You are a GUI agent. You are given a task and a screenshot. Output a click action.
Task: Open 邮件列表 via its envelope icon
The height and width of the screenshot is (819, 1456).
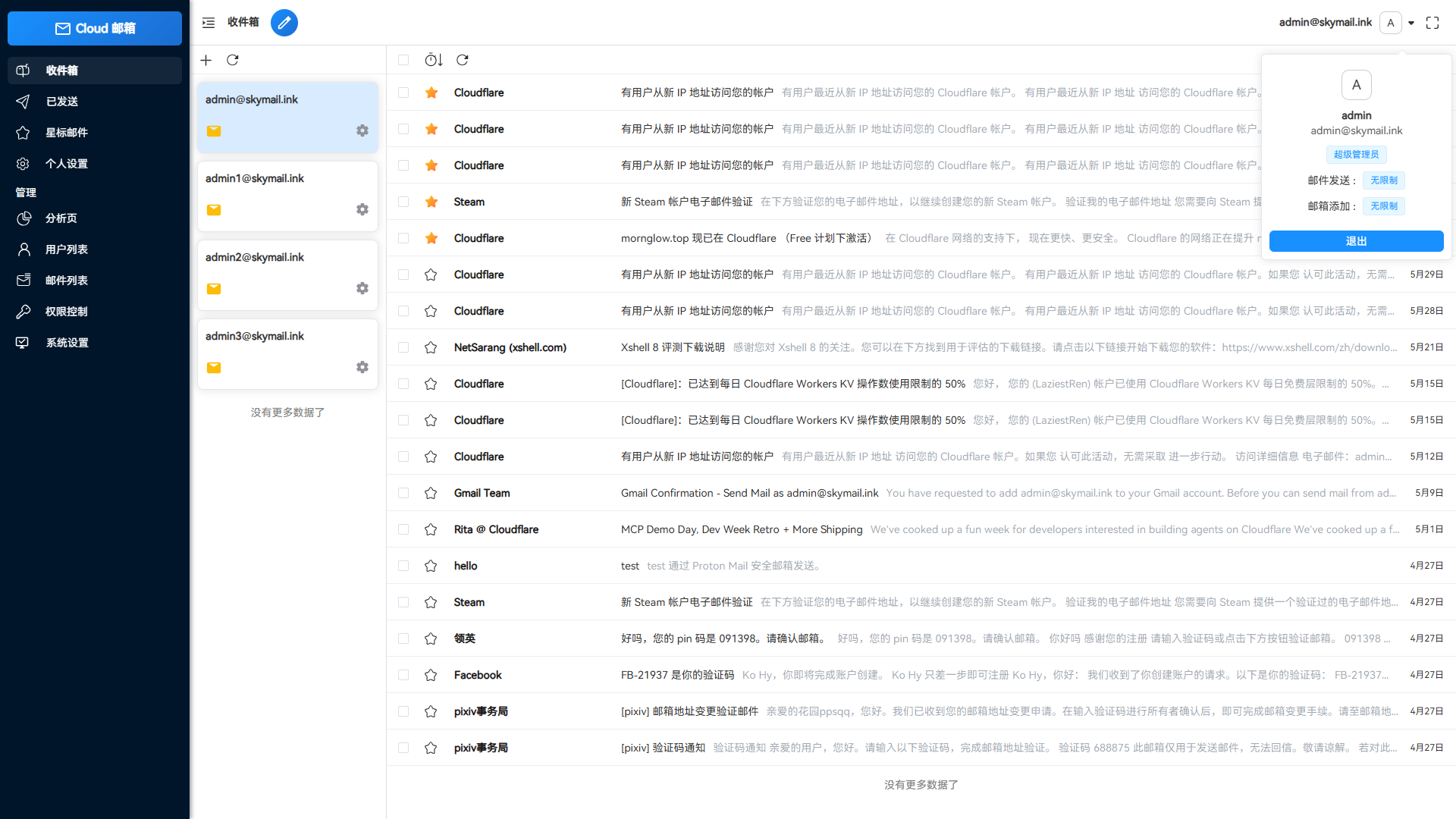[x=23, y=280]
